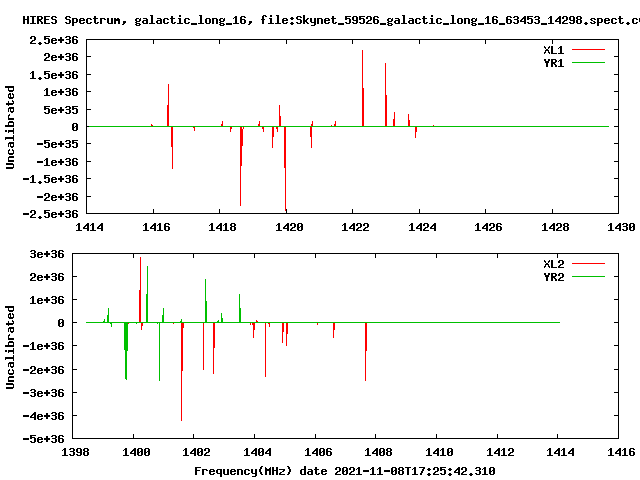Click the '1398' x-axis tick label
Viewport: 640px width, 480px height.
pyautogui.click(x=75, y=452)
